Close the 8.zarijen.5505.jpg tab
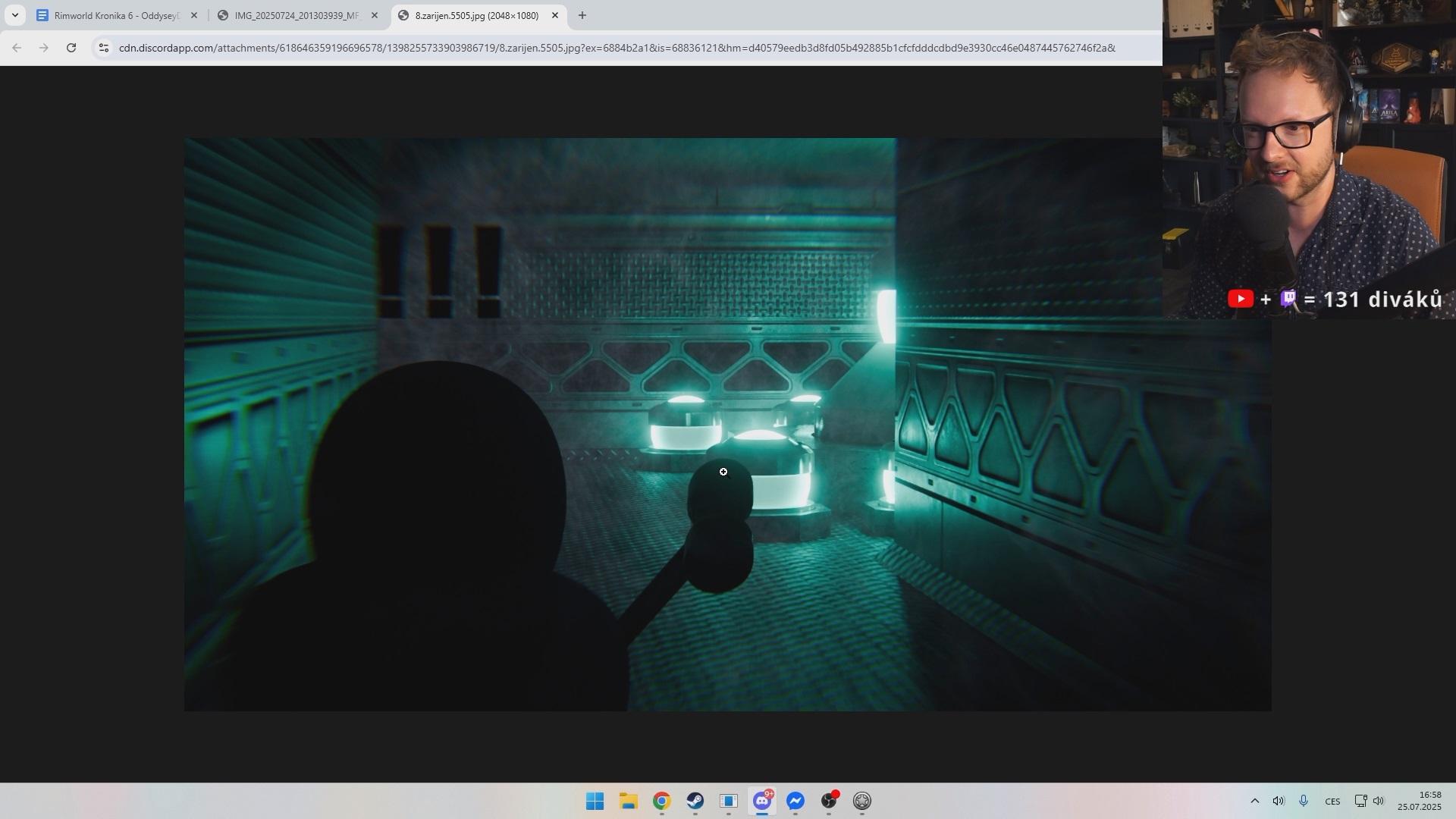This screenshot has height=819, width=1456. [x=554, y=15]
